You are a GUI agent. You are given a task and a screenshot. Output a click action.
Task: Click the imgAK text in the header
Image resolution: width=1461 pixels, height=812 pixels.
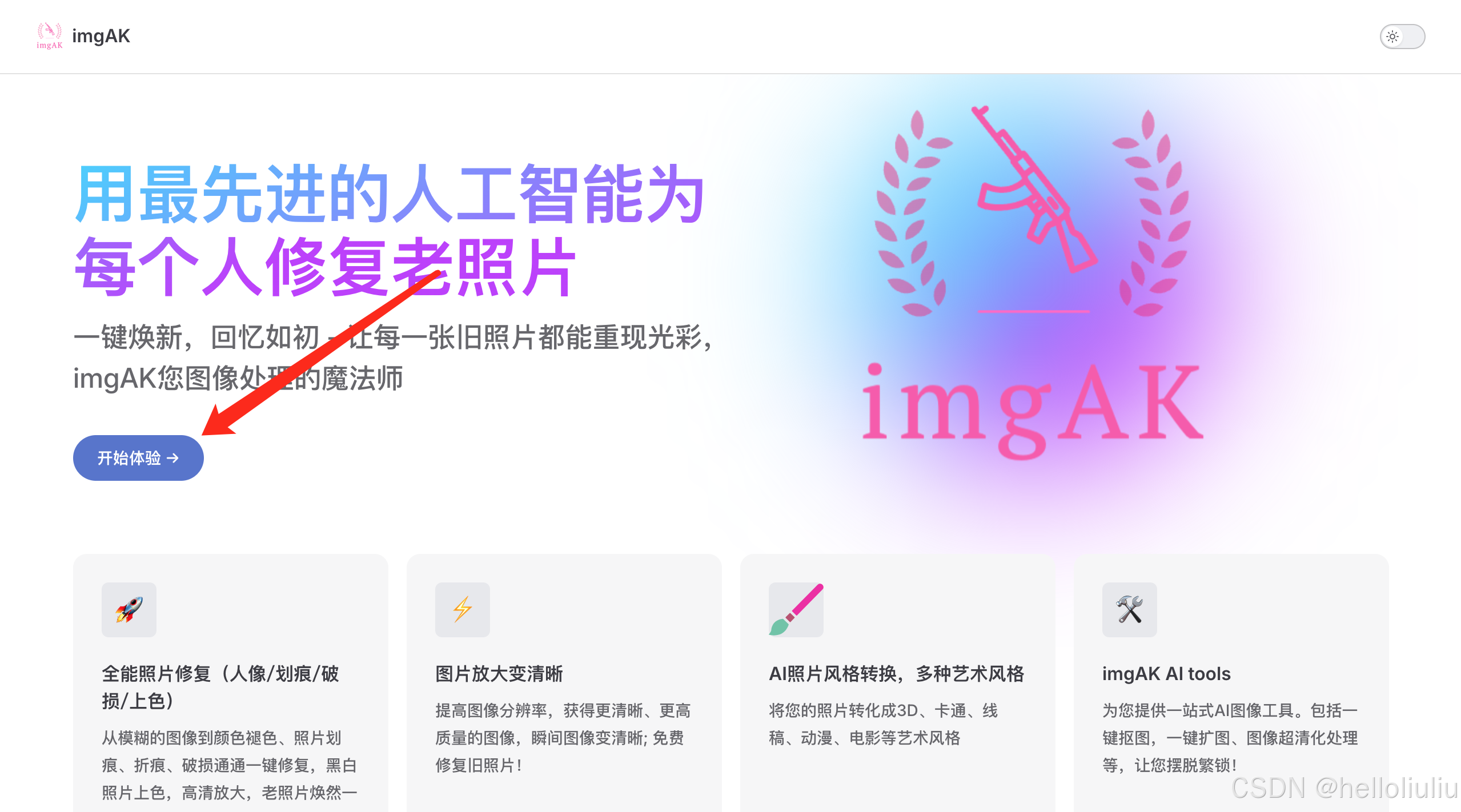(101, 36)
